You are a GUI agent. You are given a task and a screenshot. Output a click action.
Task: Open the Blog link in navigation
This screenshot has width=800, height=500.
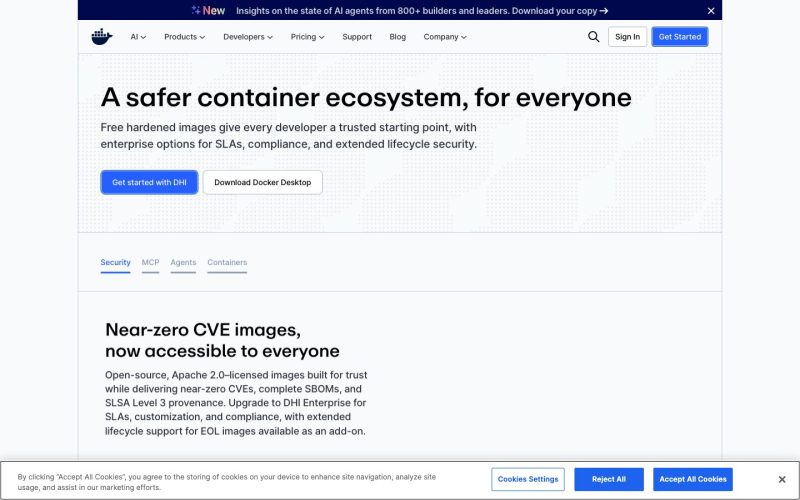pos(397,37)
